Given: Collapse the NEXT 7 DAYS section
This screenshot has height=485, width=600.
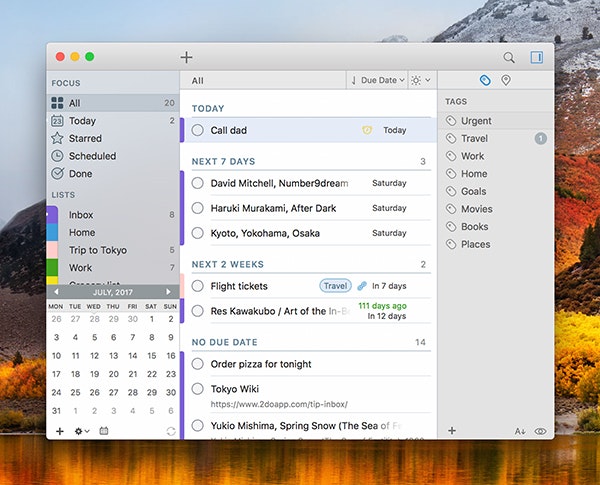Looking at the screenshot, I should 223,162.
